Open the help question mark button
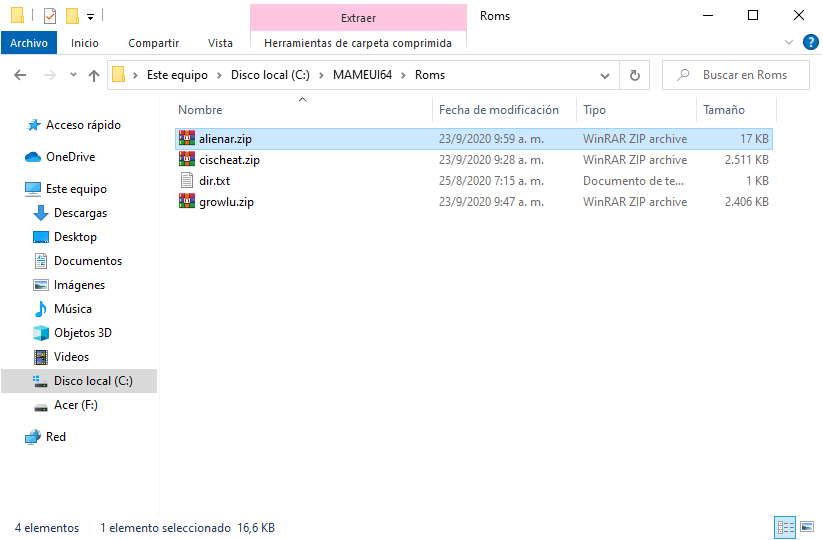The width and height of the screenshot is (823, 540). [810, 42]
